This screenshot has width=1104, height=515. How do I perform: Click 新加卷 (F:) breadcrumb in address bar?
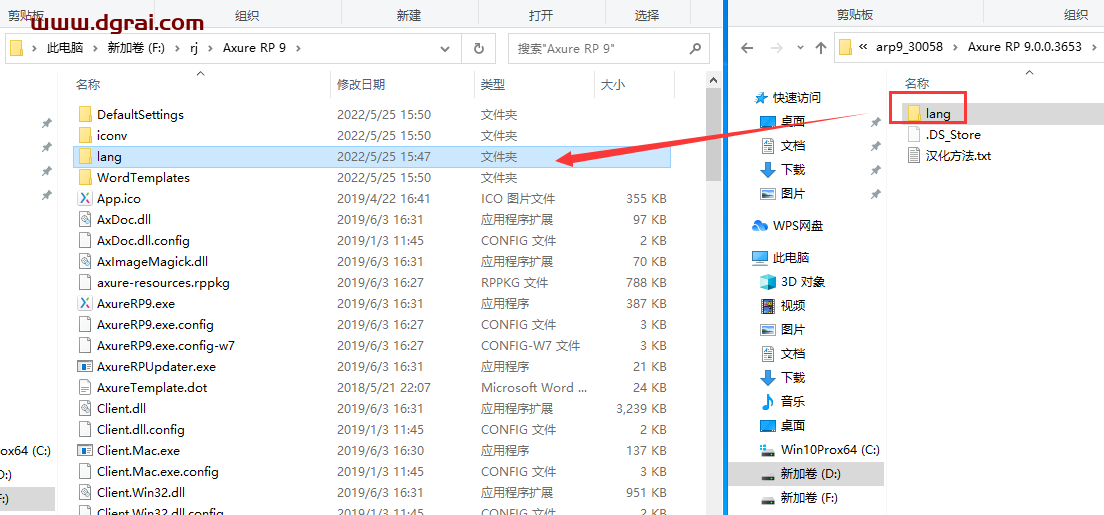136,48
